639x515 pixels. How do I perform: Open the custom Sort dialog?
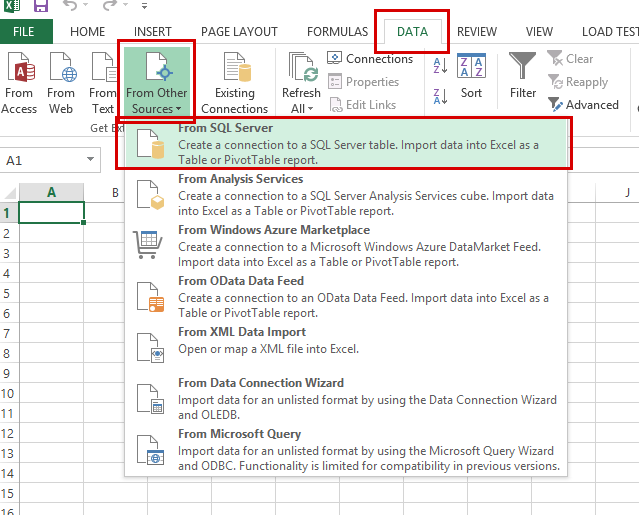point(472,77)
